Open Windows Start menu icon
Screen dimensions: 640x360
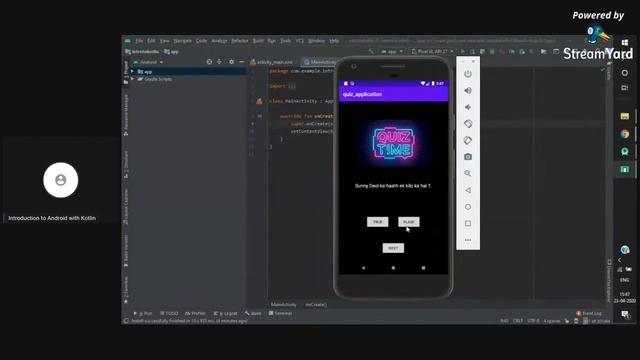pyautogui.click(x=624, y=42)
